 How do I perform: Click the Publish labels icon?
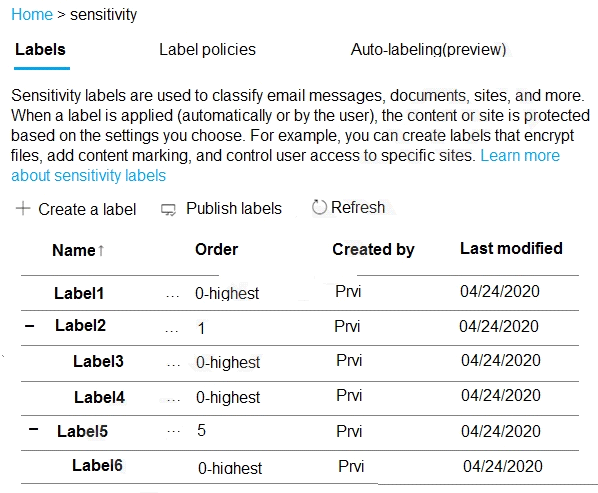tap(168, 210)
